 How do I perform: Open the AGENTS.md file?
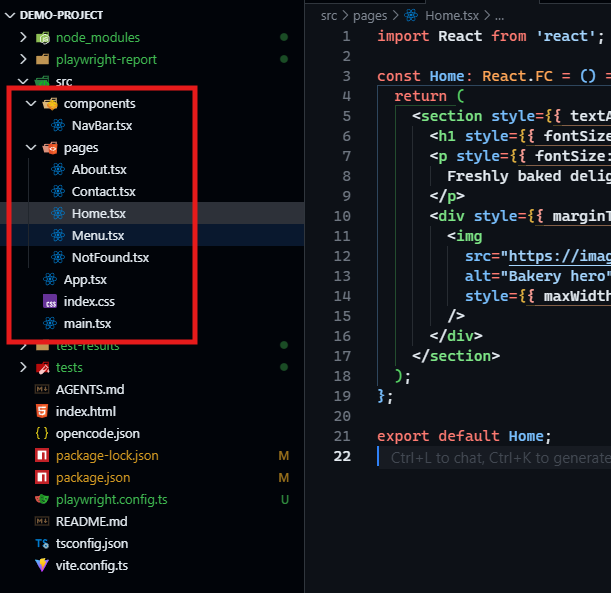pyautogui.click(x=90, y=389)
